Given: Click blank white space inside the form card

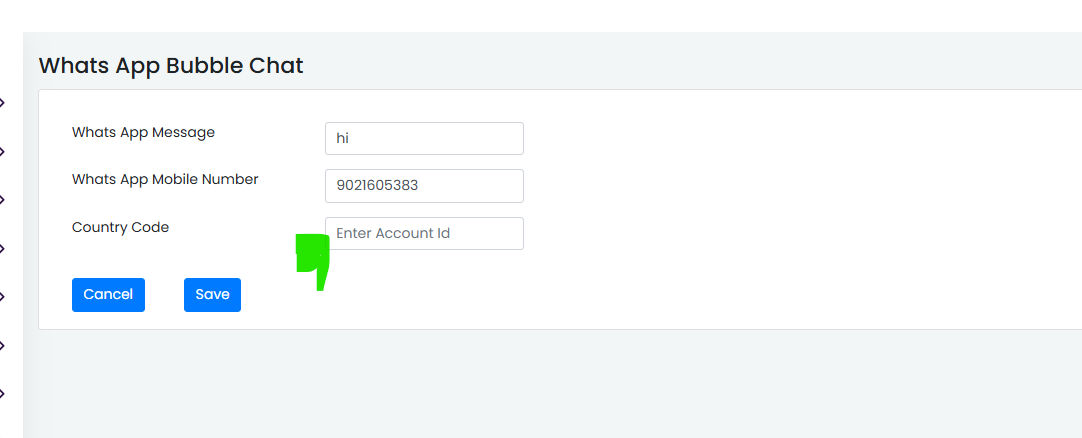Looking at the screenshot, I should [794, 207].
